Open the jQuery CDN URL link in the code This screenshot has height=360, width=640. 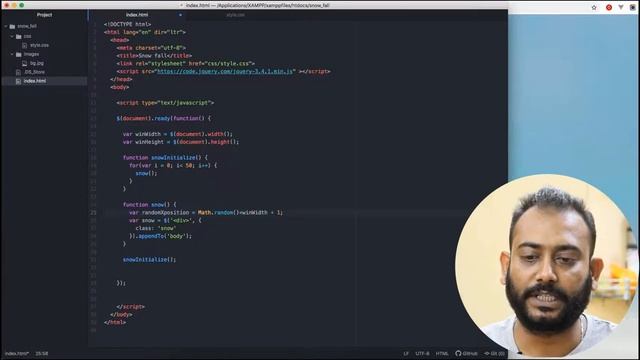pyautogui.click(x=225, y=71)
